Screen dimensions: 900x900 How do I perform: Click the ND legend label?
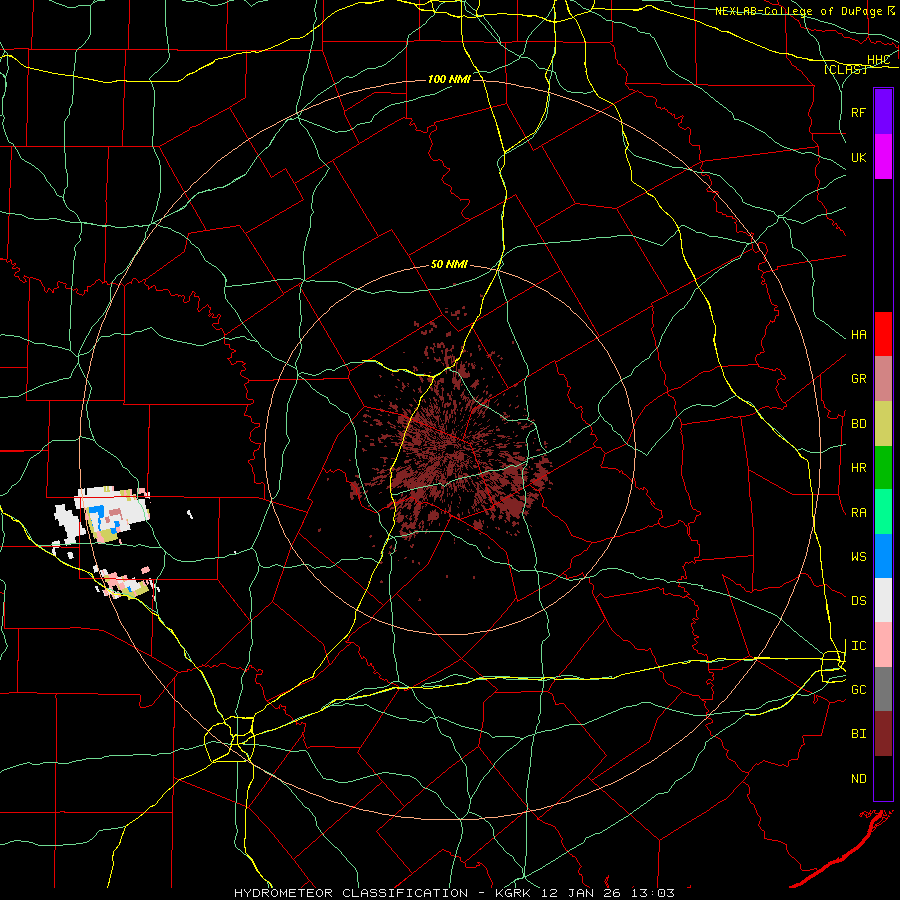point(859,779)
